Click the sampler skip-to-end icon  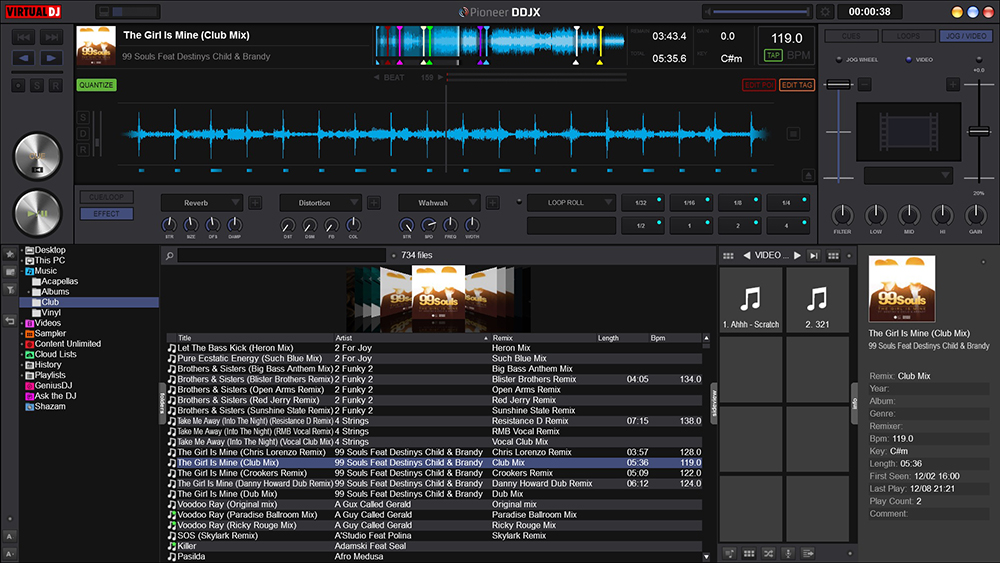pyautogui.click(x=814, y=256)
